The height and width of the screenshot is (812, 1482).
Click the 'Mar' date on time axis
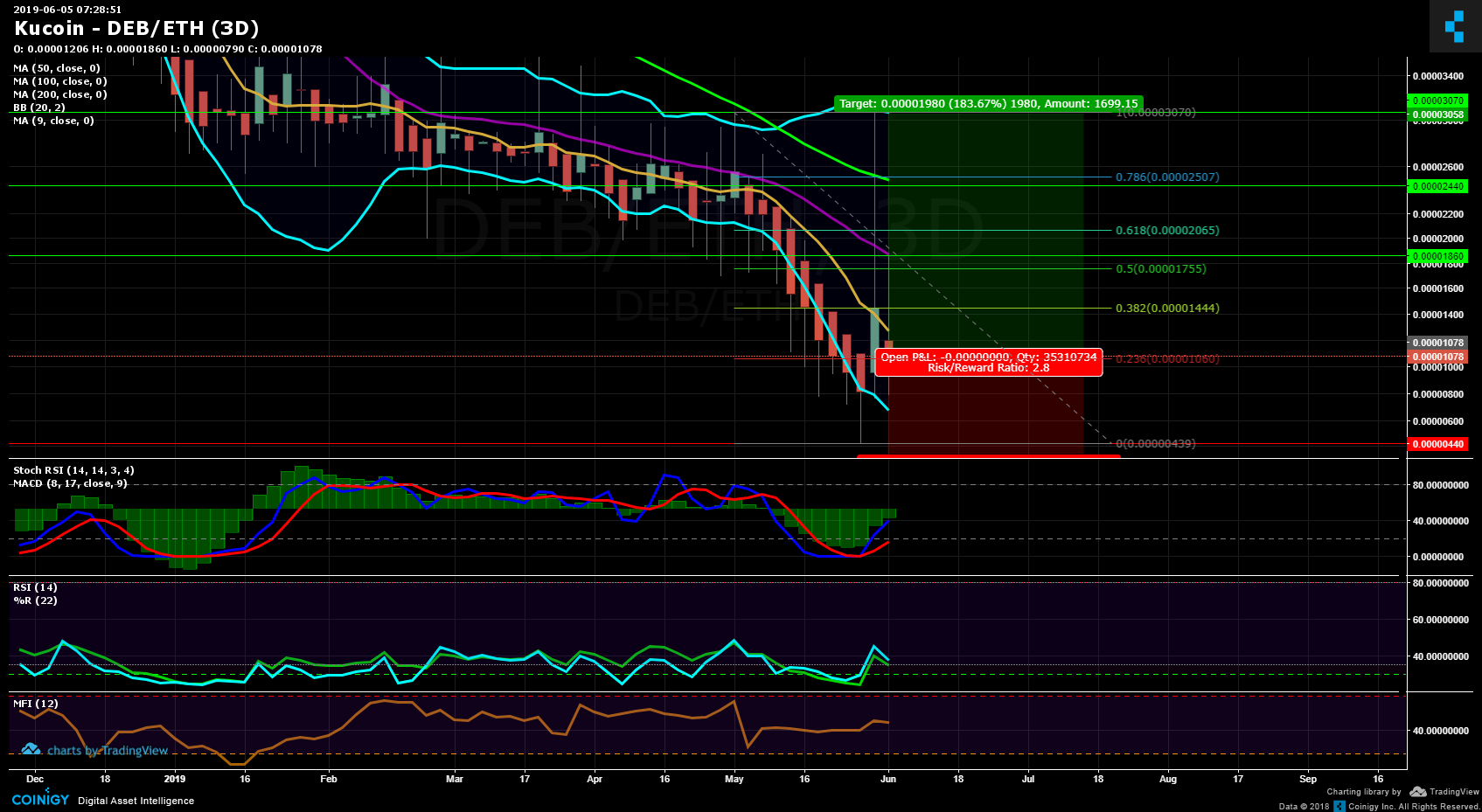point(455,779)
